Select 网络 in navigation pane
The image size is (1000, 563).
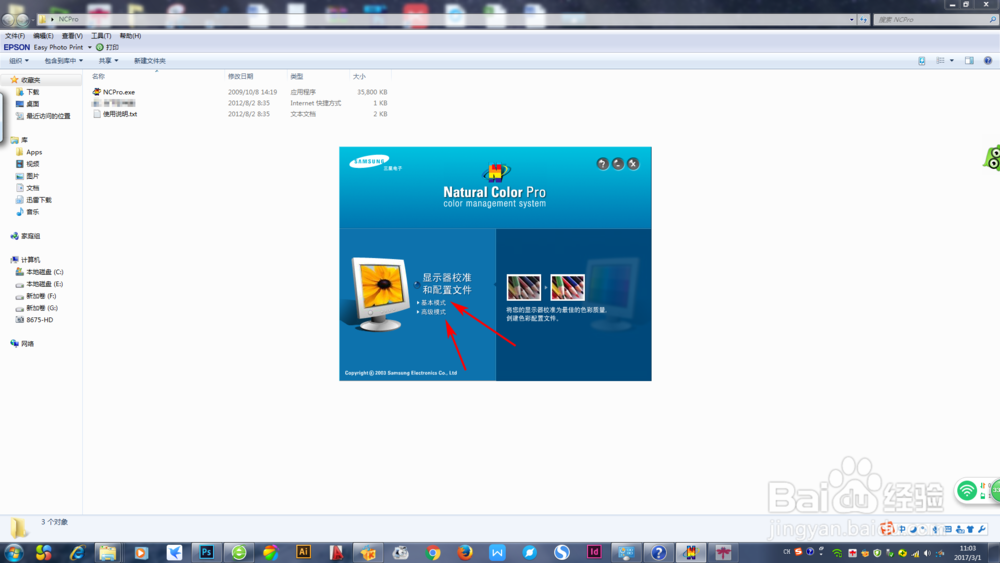click(x=27, y=344)
